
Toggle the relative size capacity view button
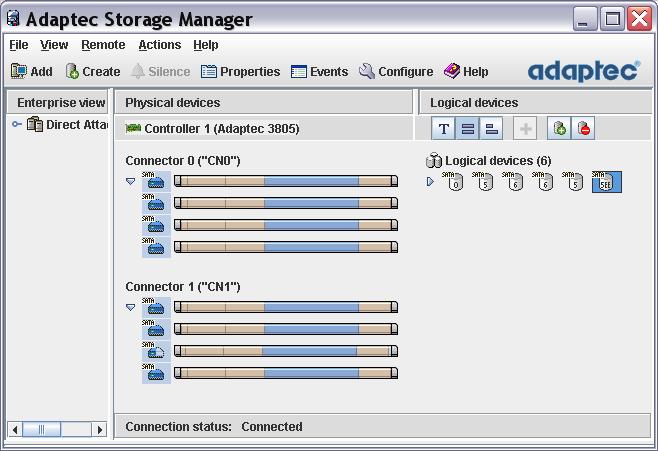[491, 128]
